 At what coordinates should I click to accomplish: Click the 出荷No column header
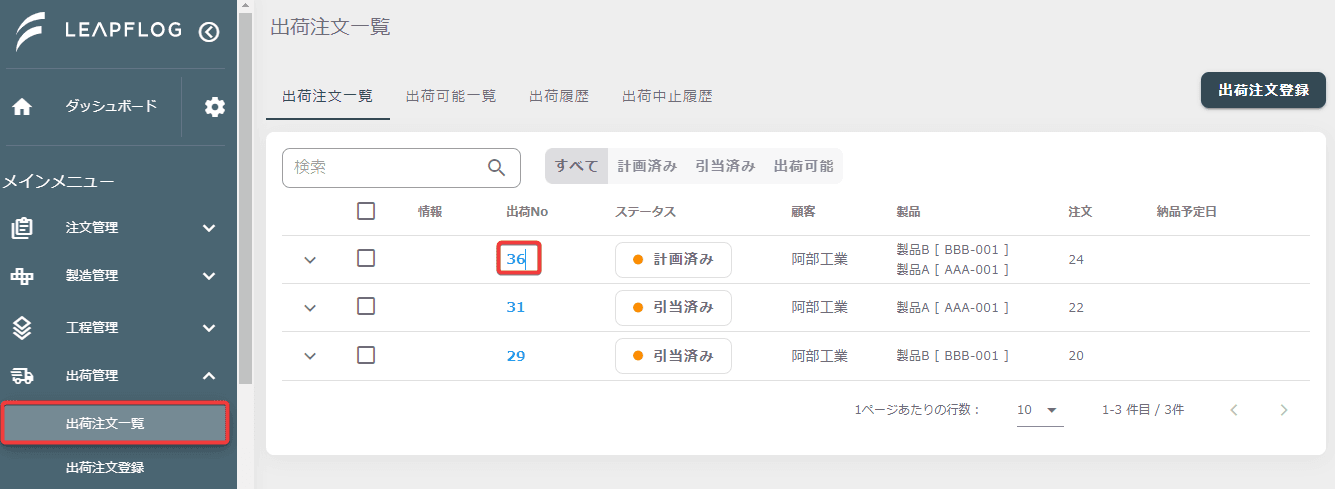[x=527, y=212]
